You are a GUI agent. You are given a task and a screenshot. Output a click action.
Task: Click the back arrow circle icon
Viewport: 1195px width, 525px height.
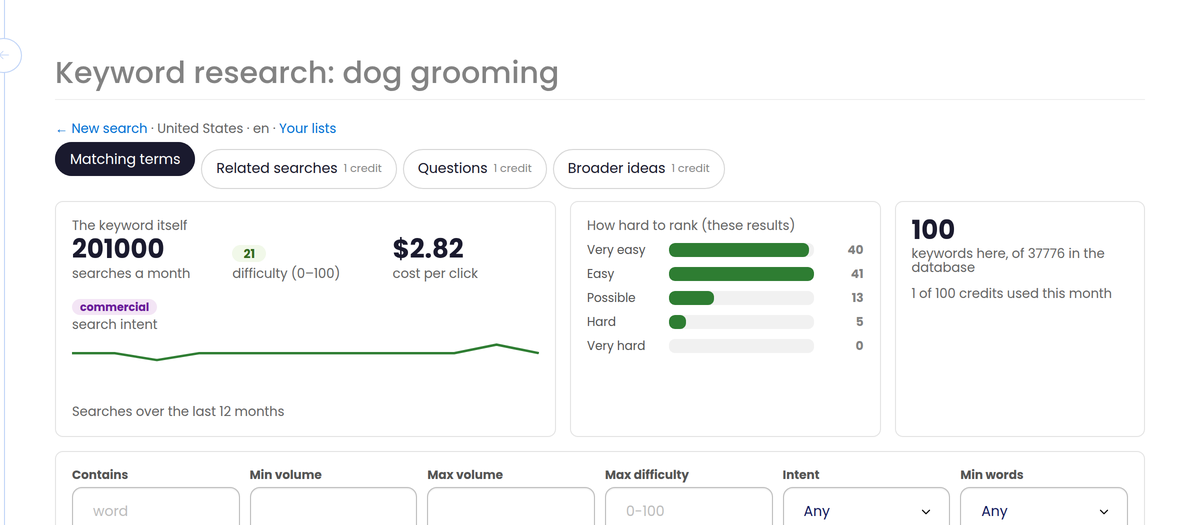[6, 56]
